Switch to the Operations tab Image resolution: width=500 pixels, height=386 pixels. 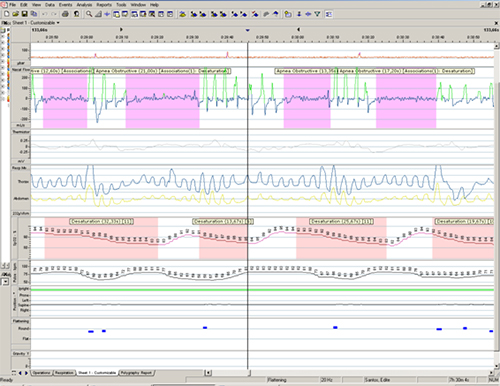tap(42, 373)
